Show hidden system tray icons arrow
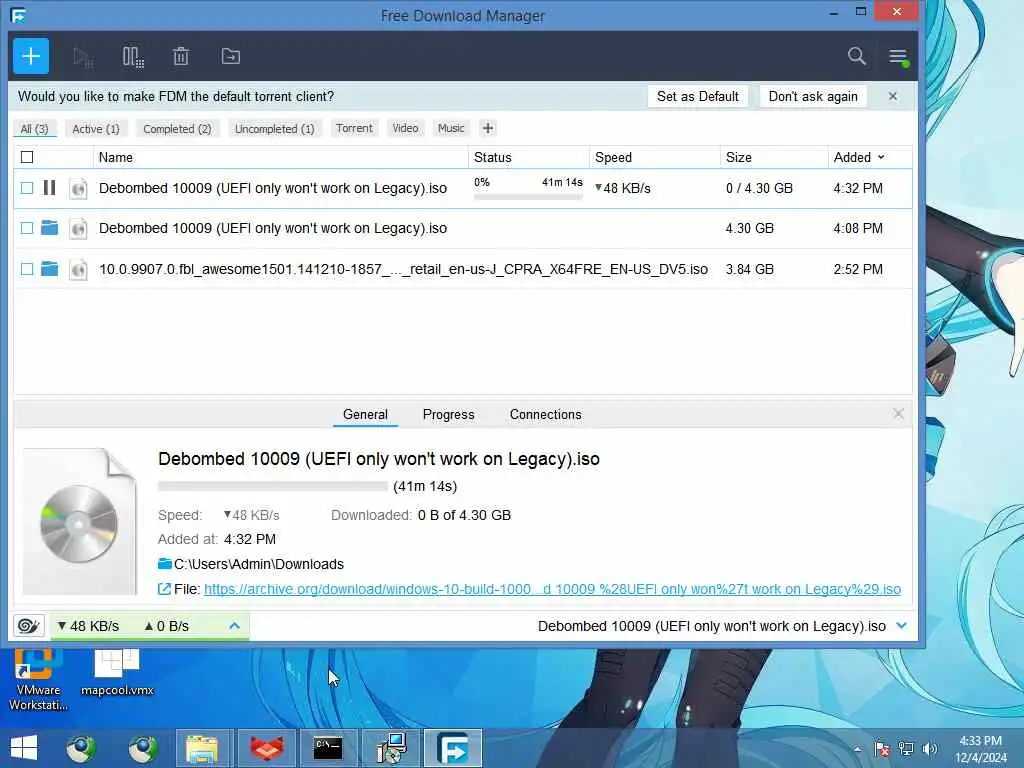The width and height of the screenshot is (1024, 768). click(x=857, y=748)
